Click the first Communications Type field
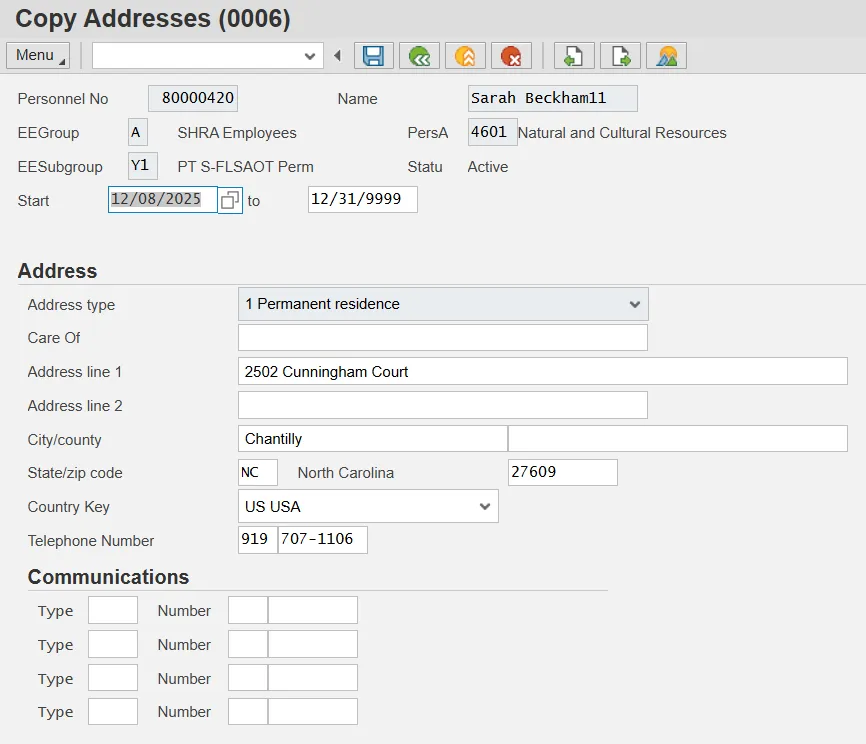The image size is (866, 744). pos(112,610)
